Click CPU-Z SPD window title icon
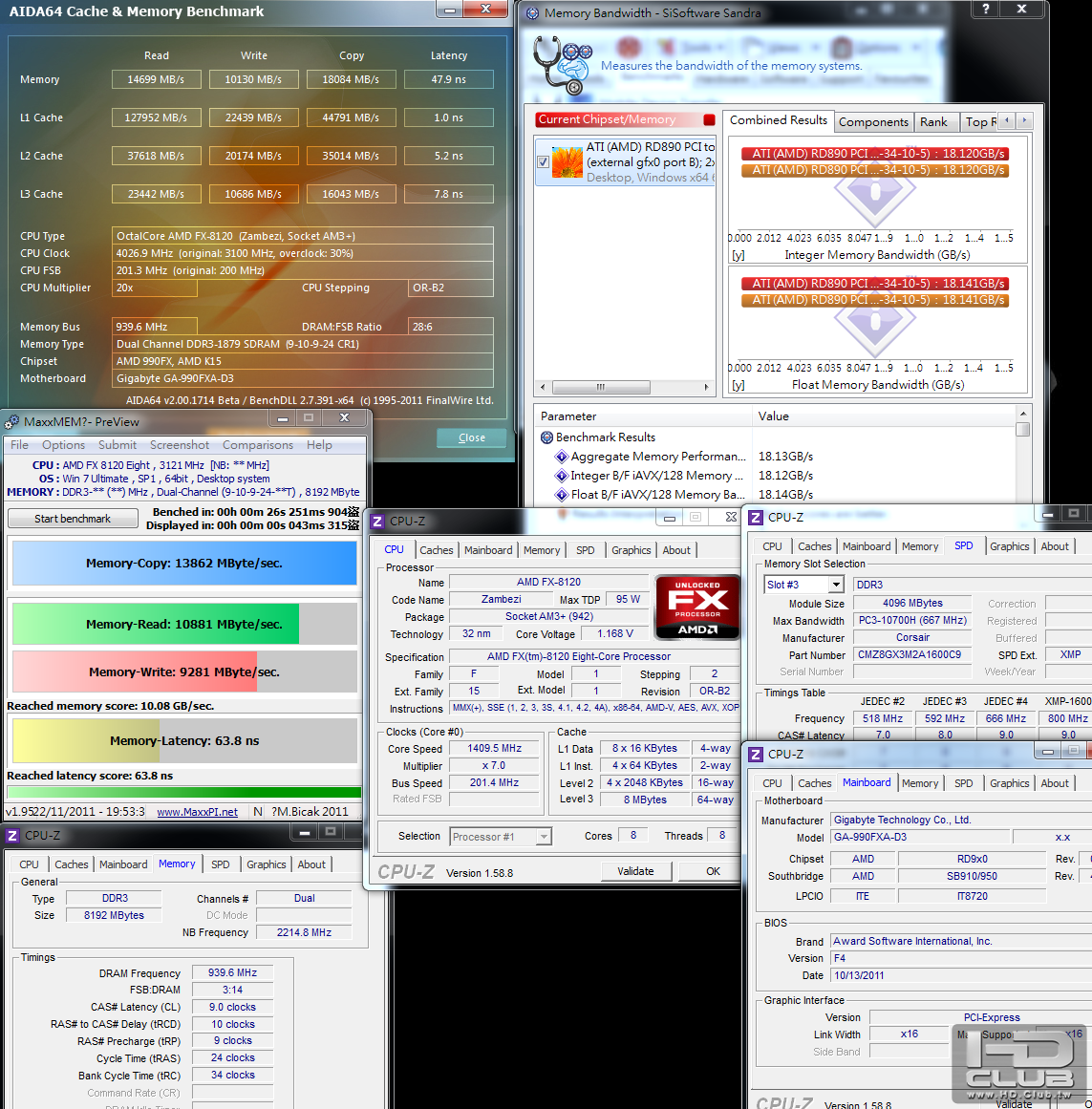The width and height of the screenshot is (1092, 1109). 756,518
